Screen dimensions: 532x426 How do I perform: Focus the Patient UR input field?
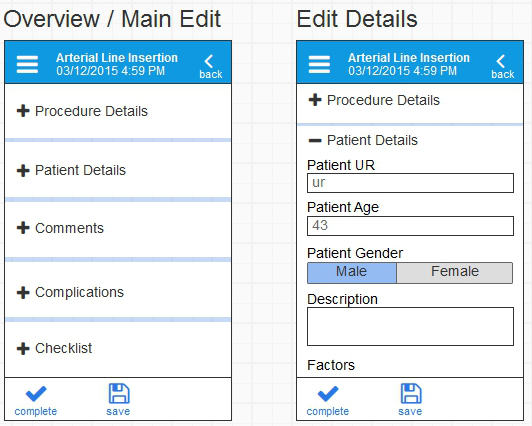click(x=410, y=183)
